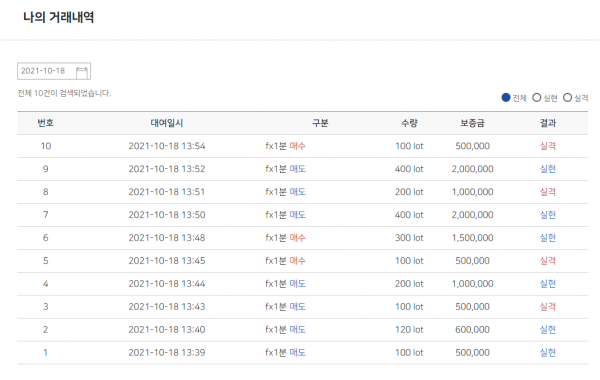Select the date 2021-10-18 13:44

[167, 284]
